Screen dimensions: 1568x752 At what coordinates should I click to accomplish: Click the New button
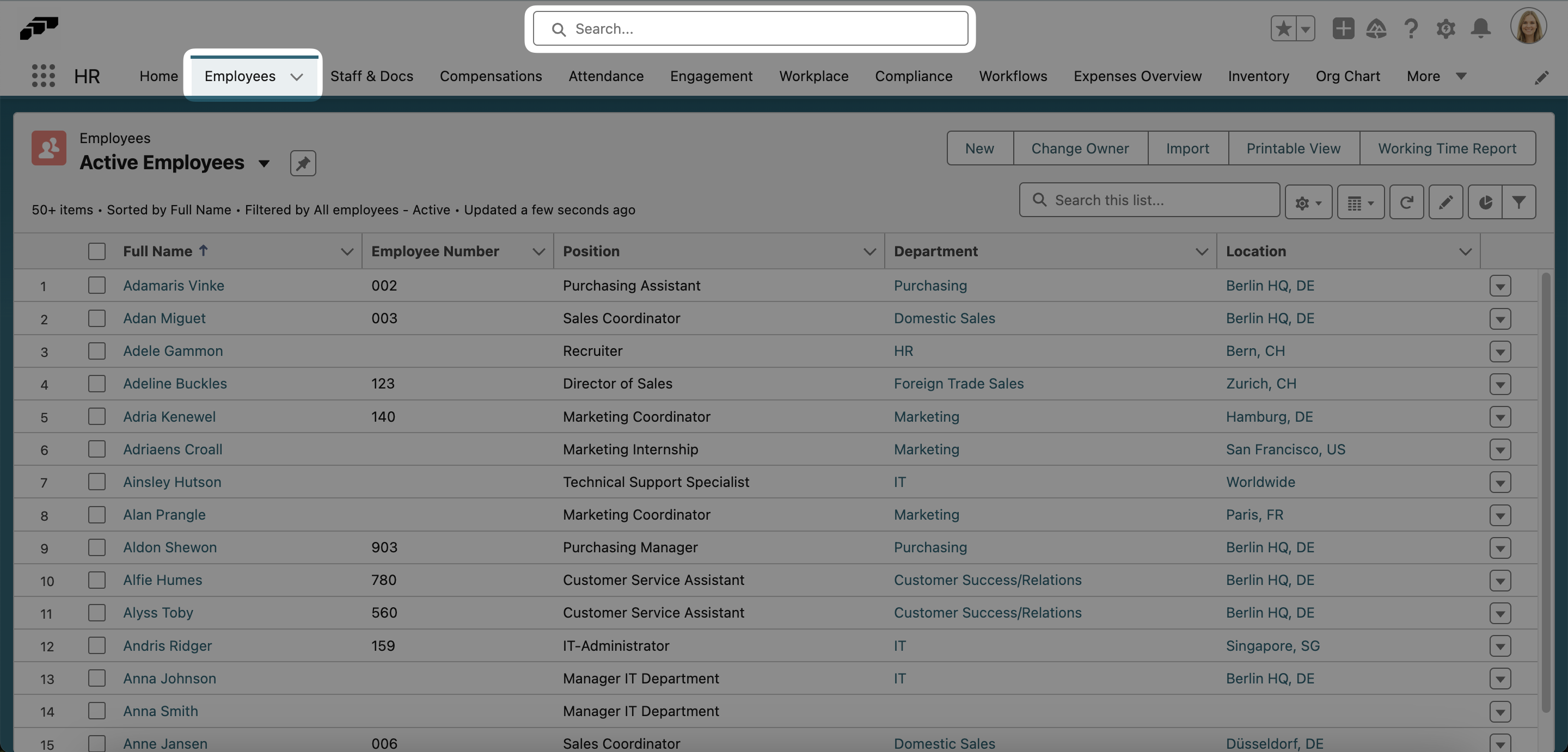click(979, 148)
